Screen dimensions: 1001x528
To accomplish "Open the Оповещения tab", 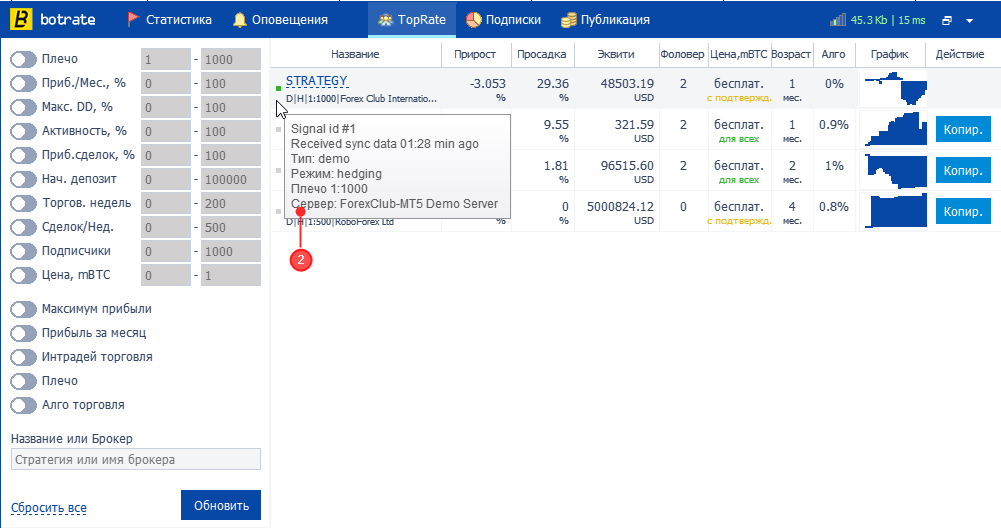I will click(280, 20).
